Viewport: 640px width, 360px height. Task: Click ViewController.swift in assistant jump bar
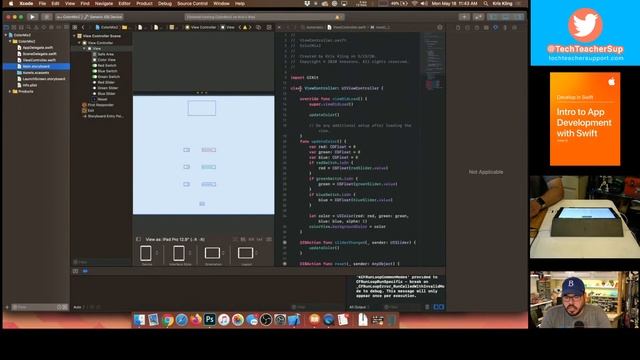click(347, 27)
